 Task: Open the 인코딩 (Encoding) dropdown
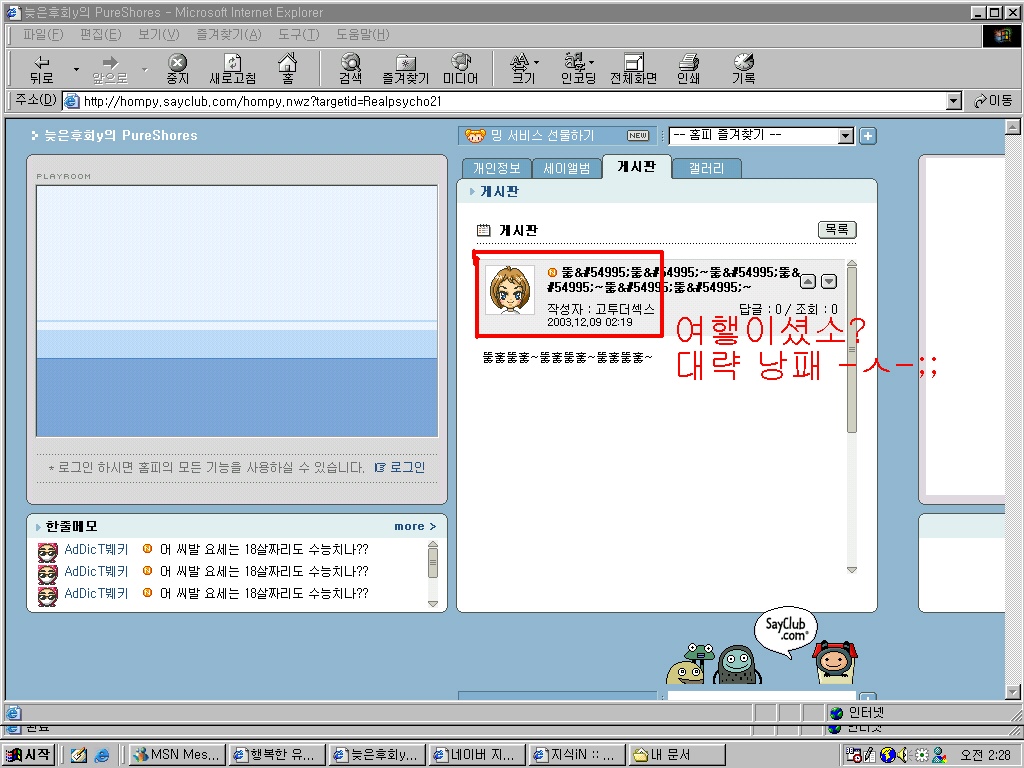pyautogui.click(x=577, y=68)
